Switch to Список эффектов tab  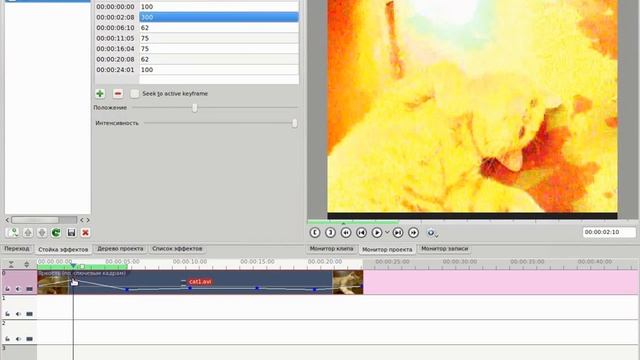point(177,249)
